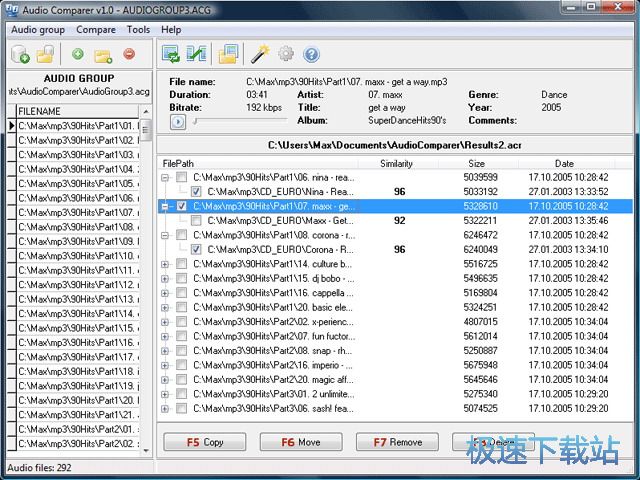Click the add folder icon

pyautogui.click(x=103, y=54)
